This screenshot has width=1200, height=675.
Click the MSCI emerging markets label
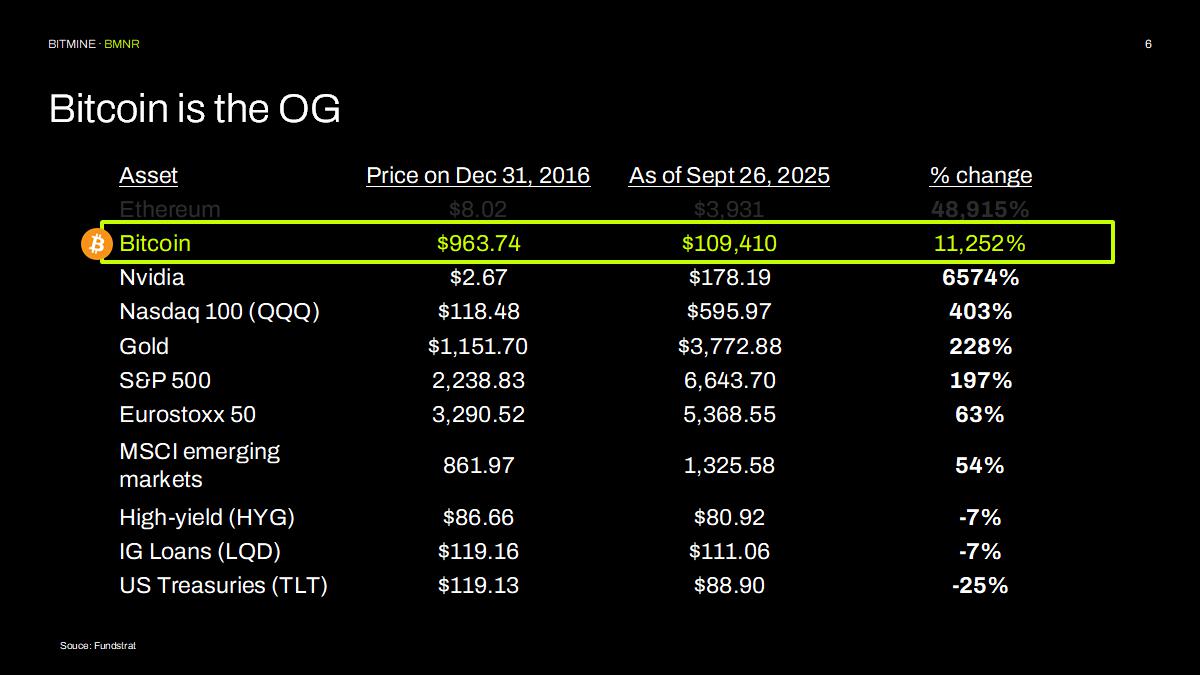tap(199, 465)
